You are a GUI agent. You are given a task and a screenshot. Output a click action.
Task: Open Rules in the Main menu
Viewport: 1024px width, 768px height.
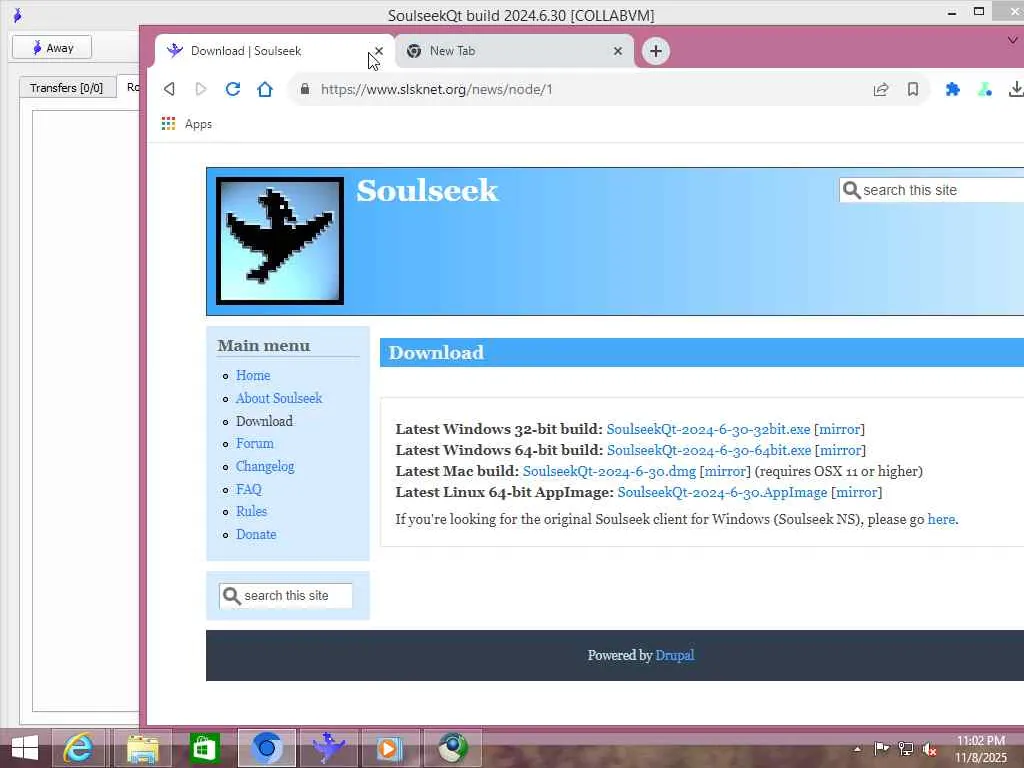[251, 511]
